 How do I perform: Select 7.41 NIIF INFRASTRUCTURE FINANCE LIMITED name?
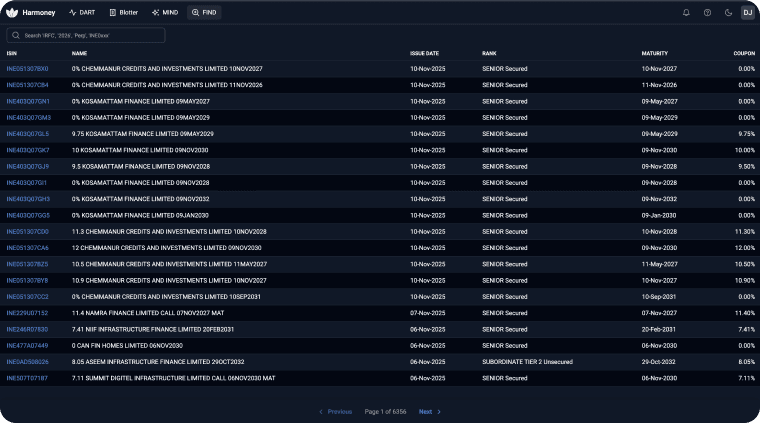153,329
